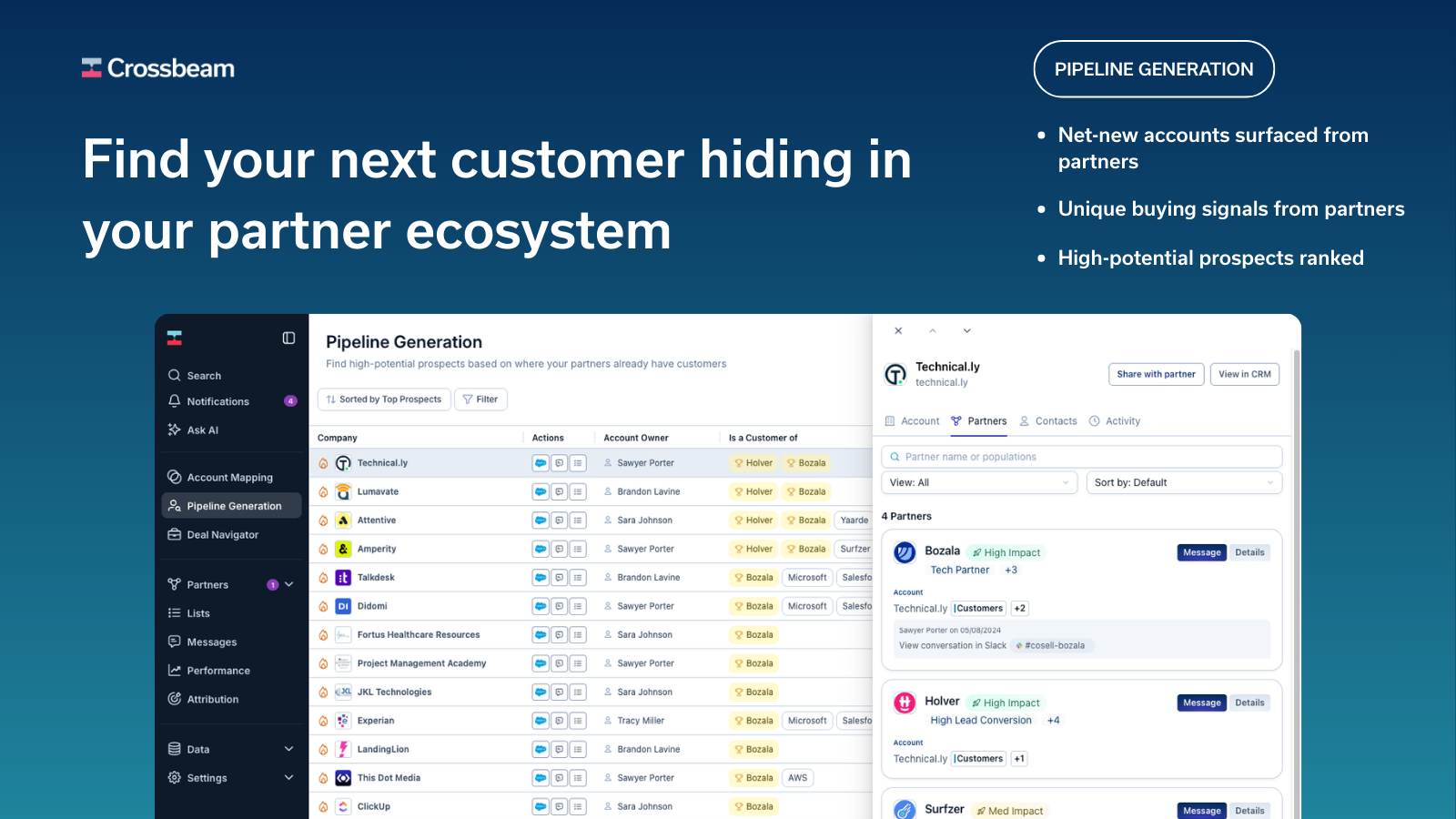Click the Share with partner button
This screenshot has height=819, width=1456.
tap(1157, 374)
